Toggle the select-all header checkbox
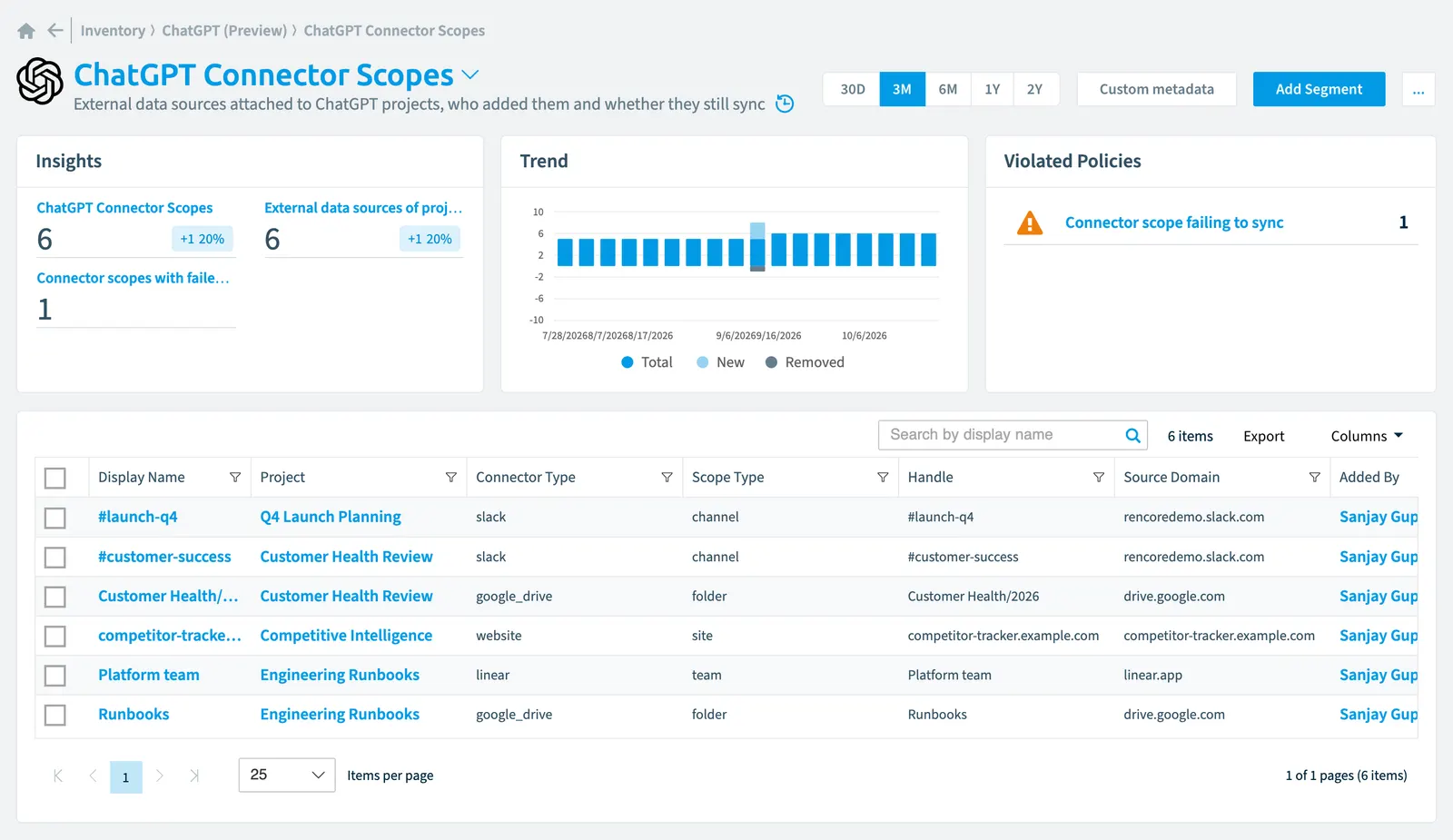The height and width of the screenshot is (840, 1453). (55, 479)
